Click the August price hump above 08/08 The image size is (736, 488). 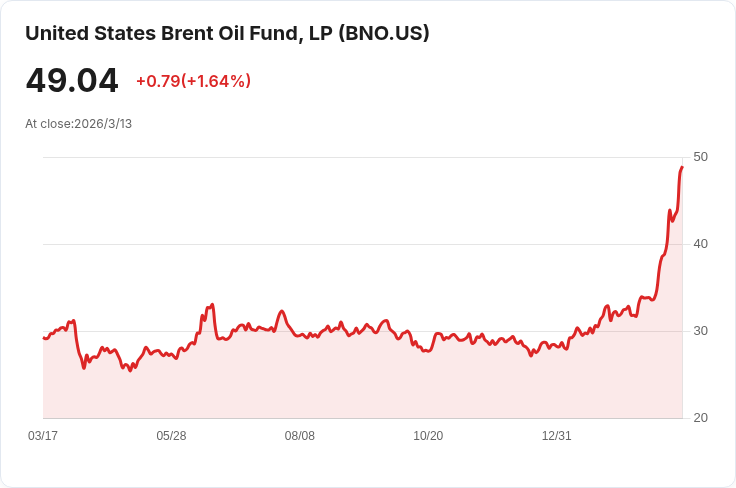click(282, 311)
